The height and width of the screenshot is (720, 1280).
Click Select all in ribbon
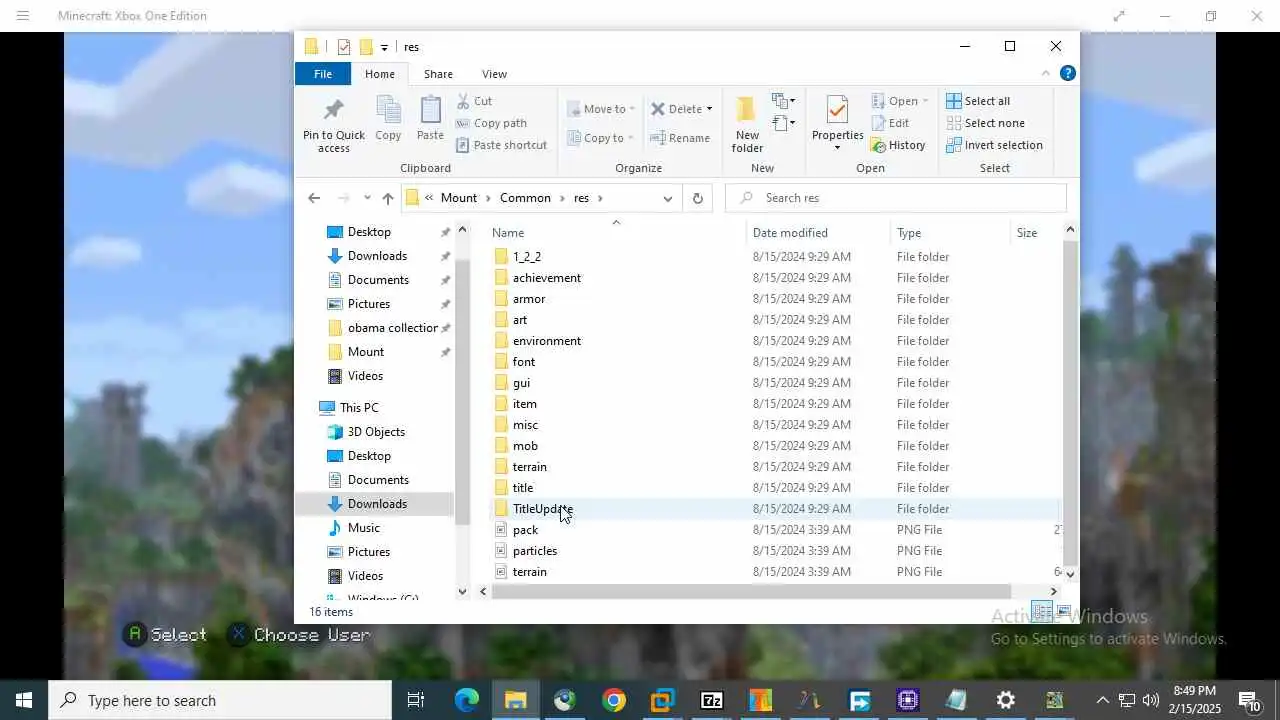point(978,101)
